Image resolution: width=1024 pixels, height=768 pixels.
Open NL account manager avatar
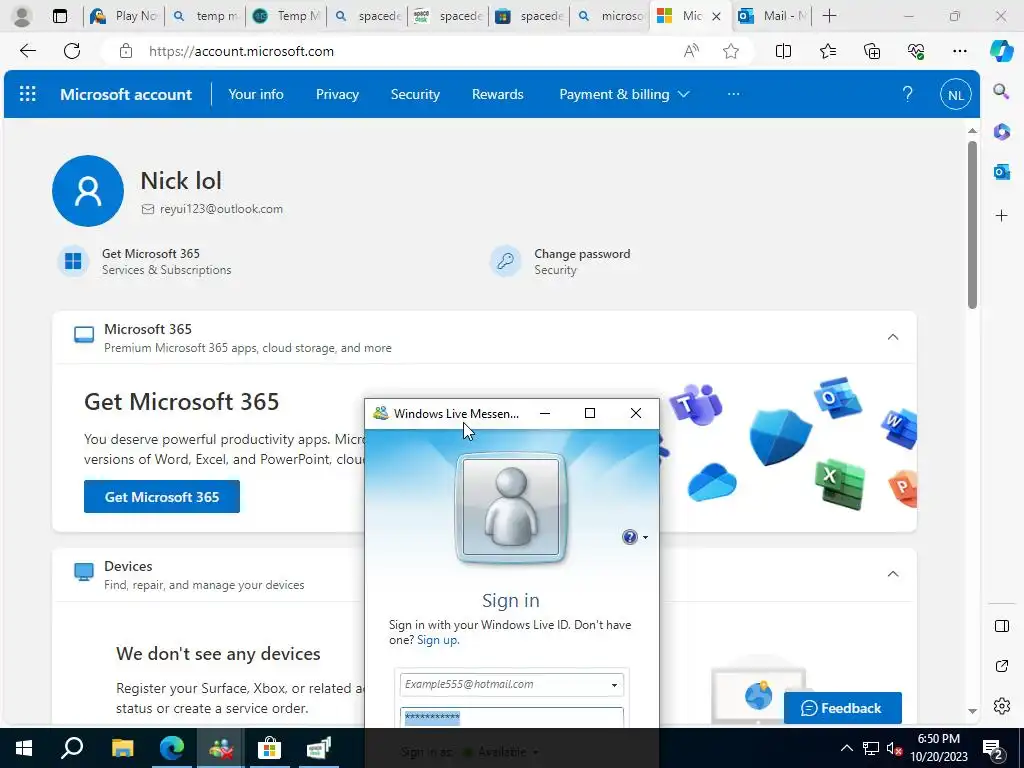tap(955, 95)
